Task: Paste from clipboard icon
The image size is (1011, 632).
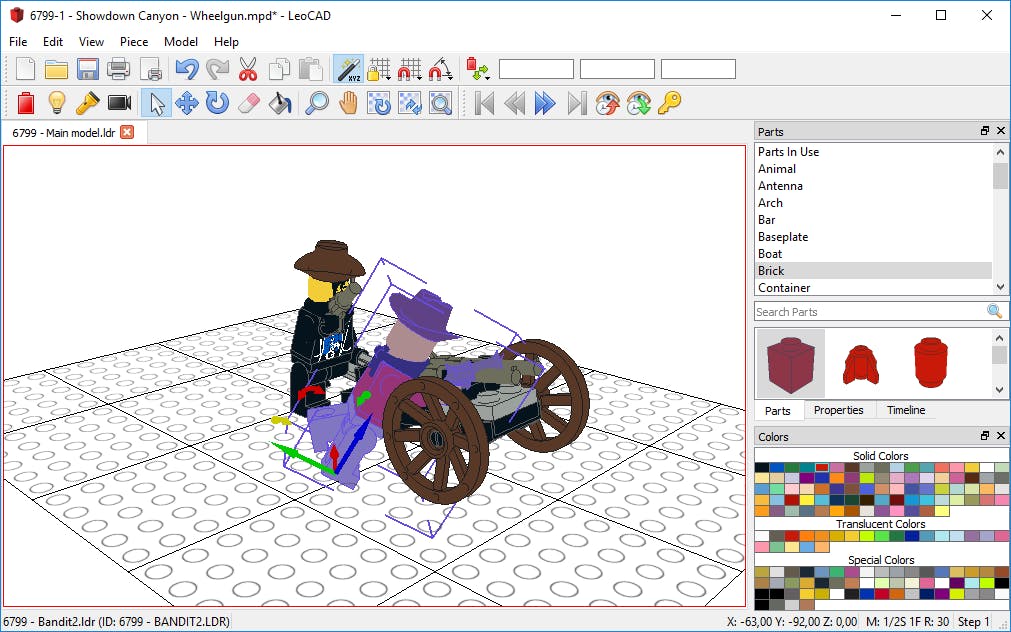Action: pos(311,69)
